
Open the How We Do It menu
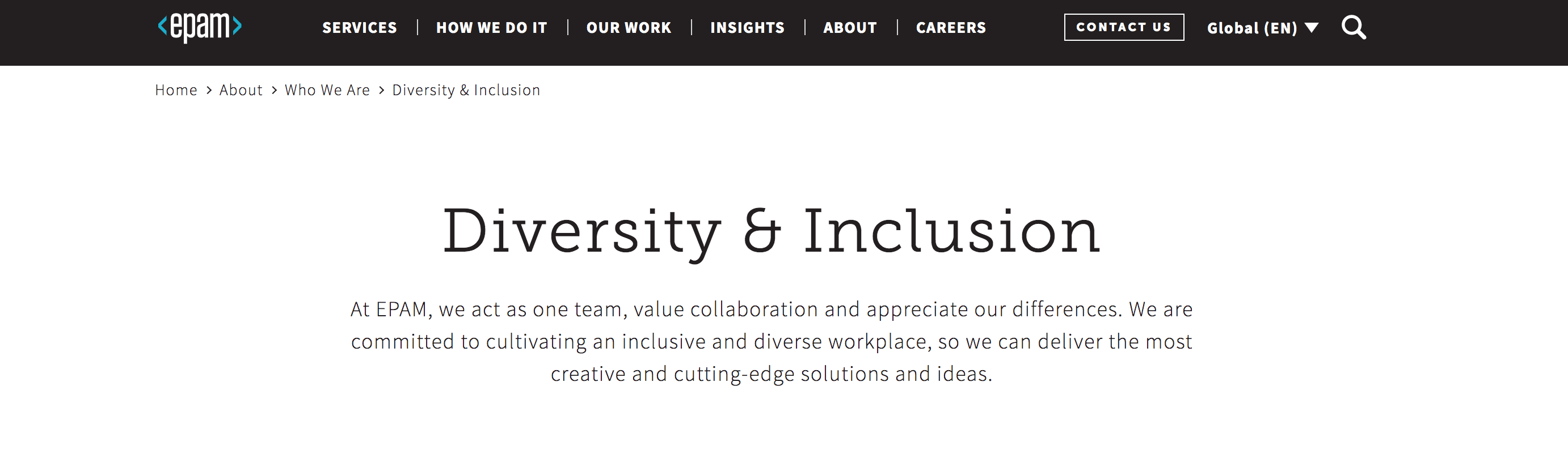coord(492,28)
